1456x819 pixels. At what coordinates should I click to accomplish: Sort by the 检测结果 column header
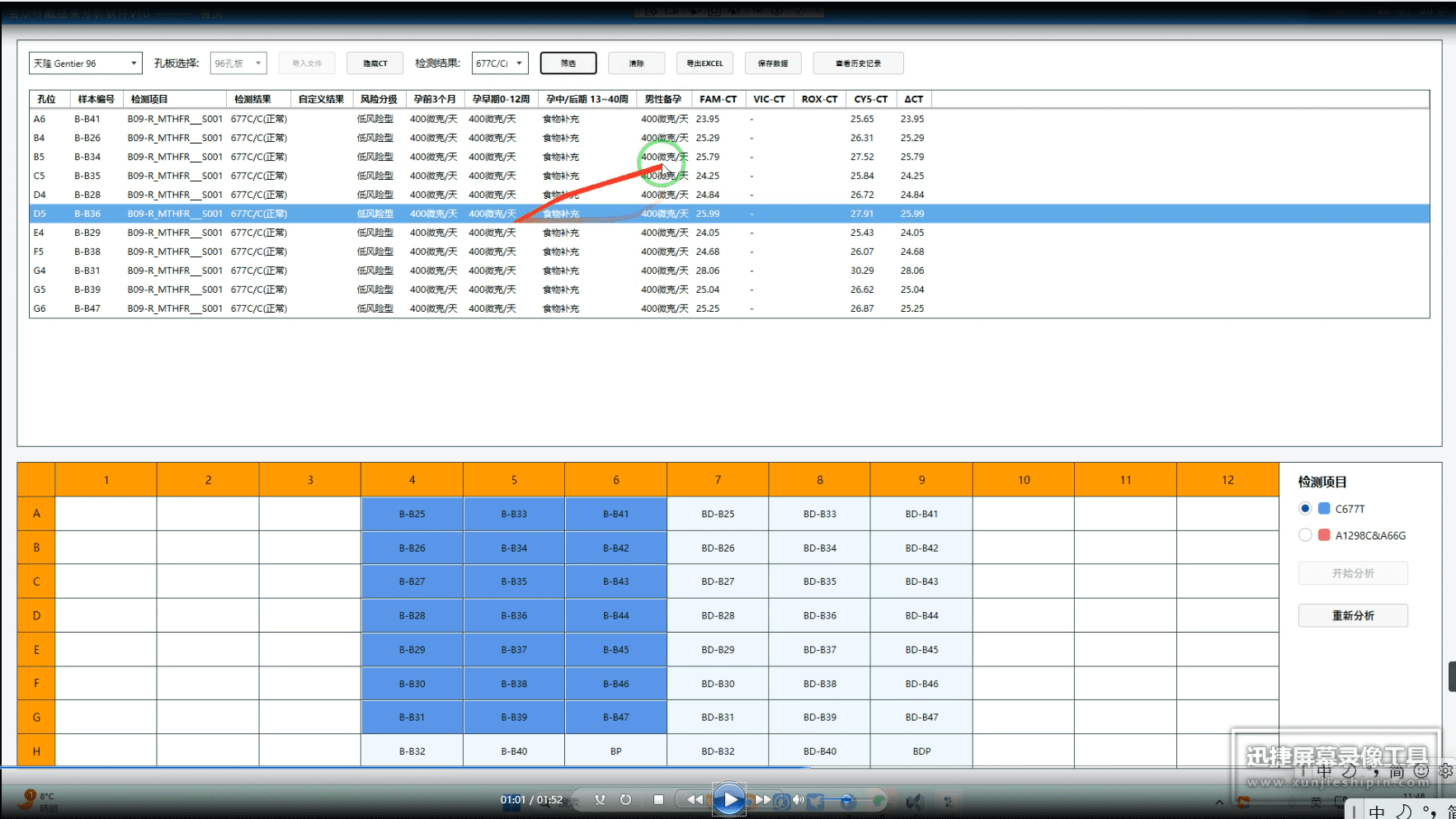(x=258, y=99)
